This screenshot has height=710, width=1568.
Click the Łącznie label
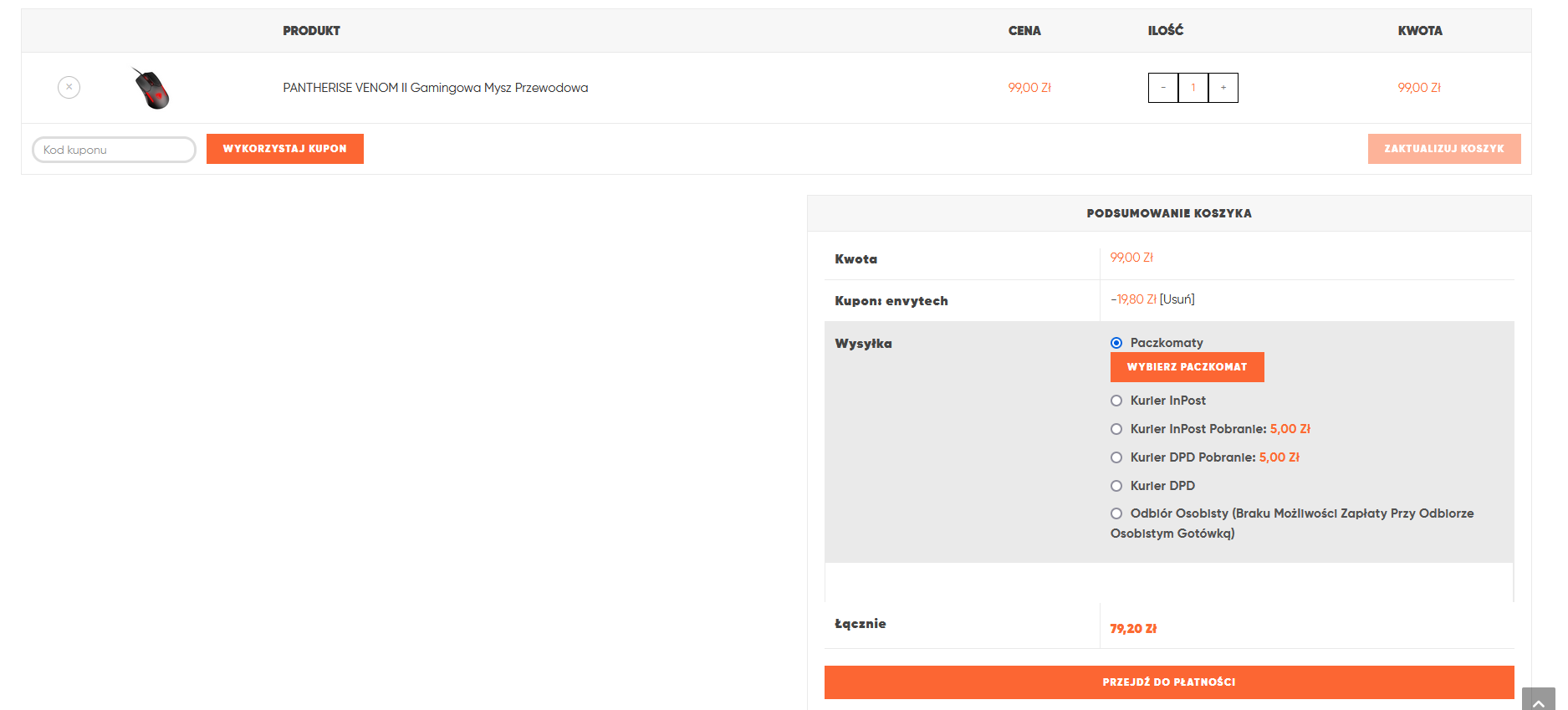861,624
